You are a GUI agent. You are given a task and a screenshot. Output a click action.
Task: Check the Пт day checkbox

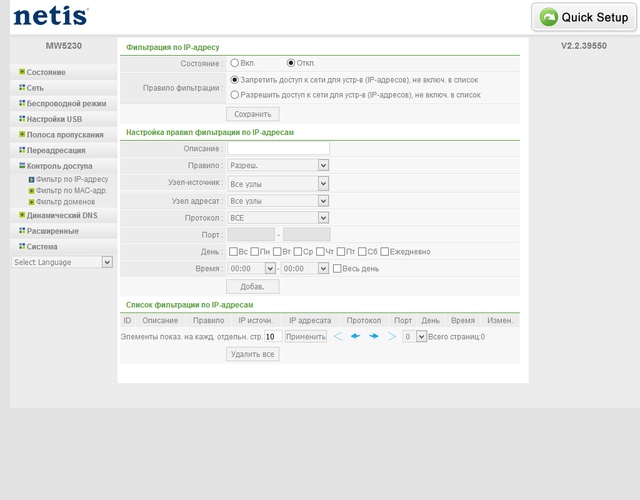(x=341, y=251)
